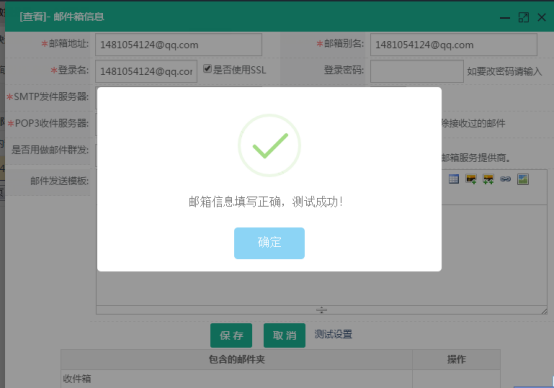Open the 测试设置 link
The image size is (554, 388).
[333, 334]
